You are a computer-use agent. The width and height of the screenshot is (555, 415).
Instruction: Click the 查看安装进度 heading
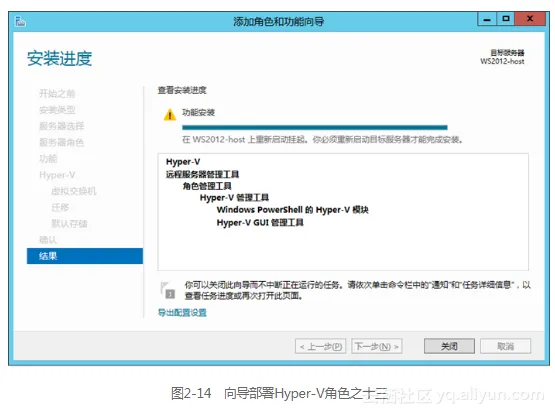pos(182,90)
